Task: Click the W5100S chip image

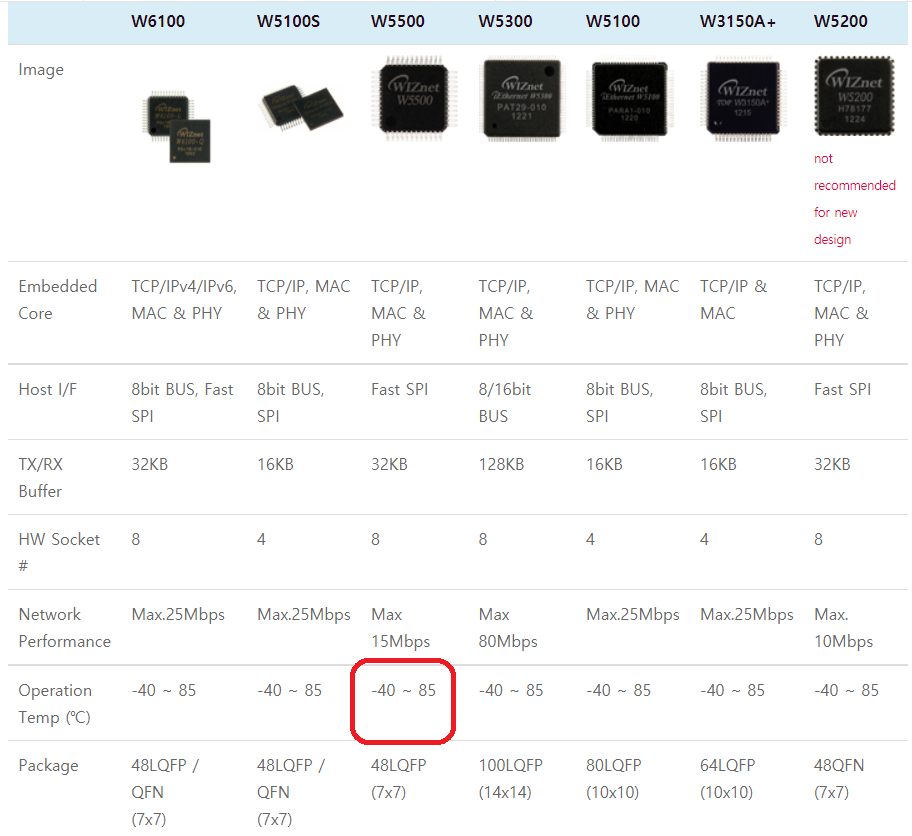Action: tap(301, 108)
